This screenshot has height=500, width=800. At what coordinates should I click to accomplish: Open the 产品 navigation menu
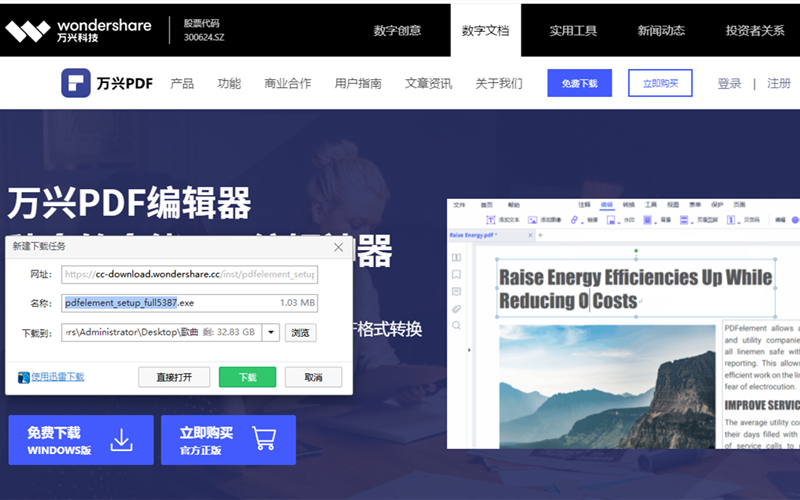pos(182,84)
